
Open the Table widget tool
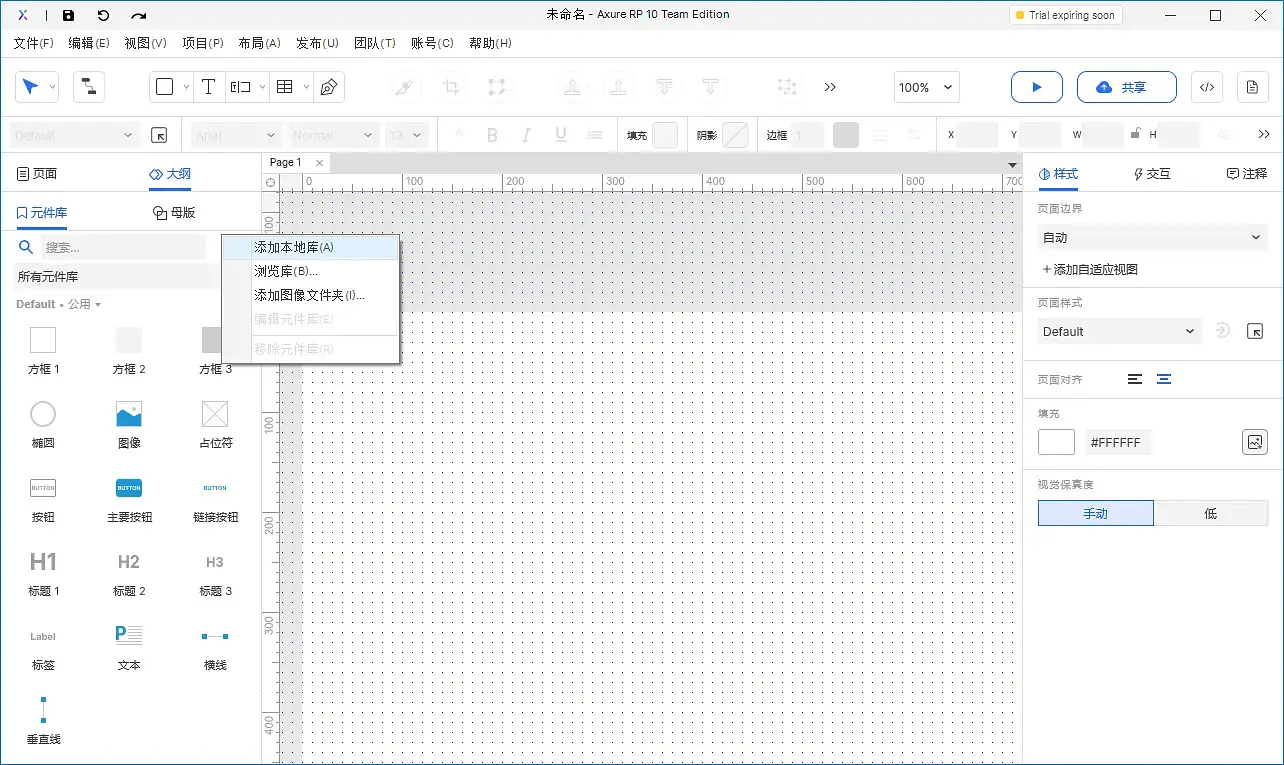[x=285, y=87]
